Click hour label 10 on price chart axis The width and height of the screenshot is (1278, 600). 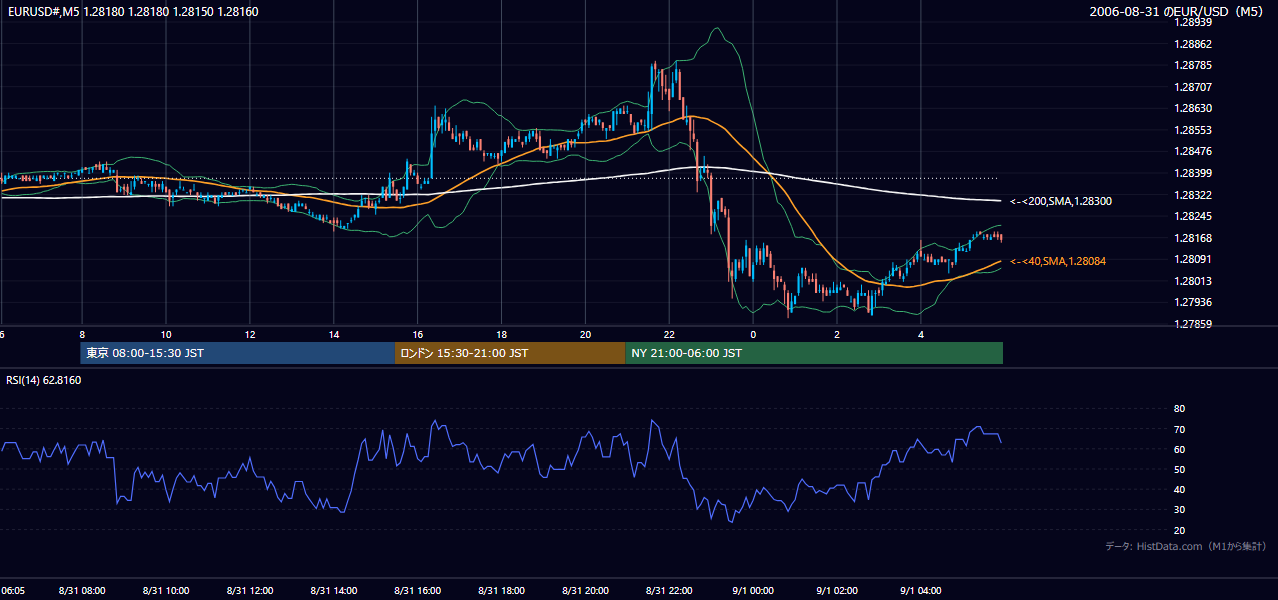pyautogui.click(x=166, y=334)
